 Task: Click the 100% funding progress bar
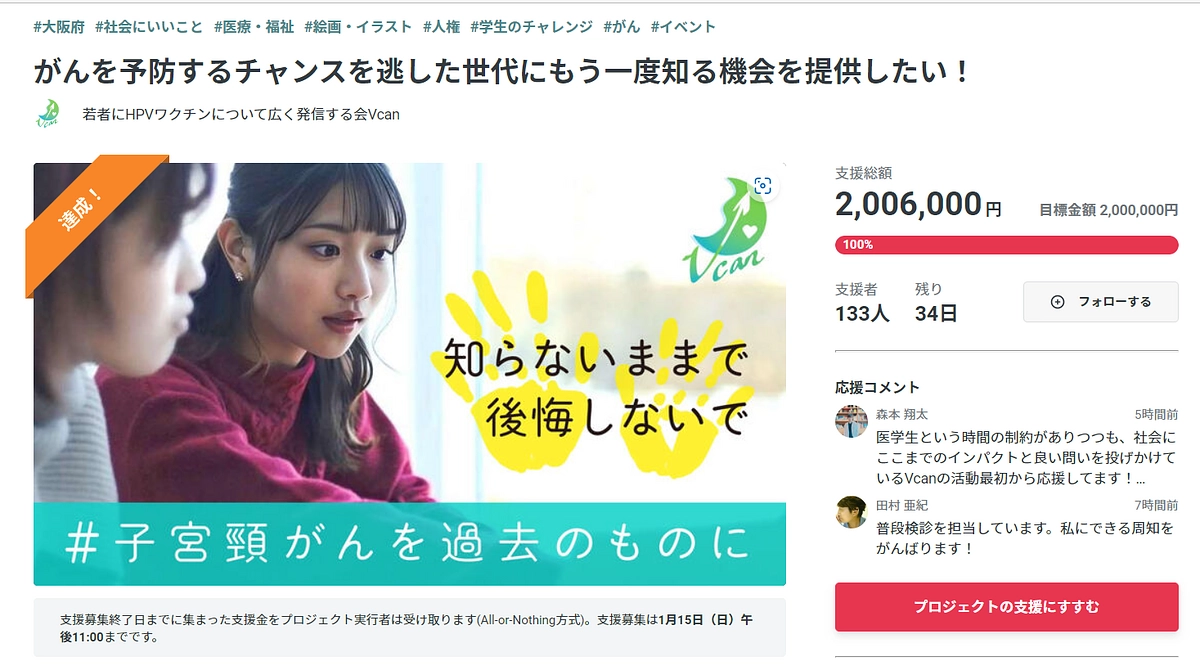(x=1006, y=244)
